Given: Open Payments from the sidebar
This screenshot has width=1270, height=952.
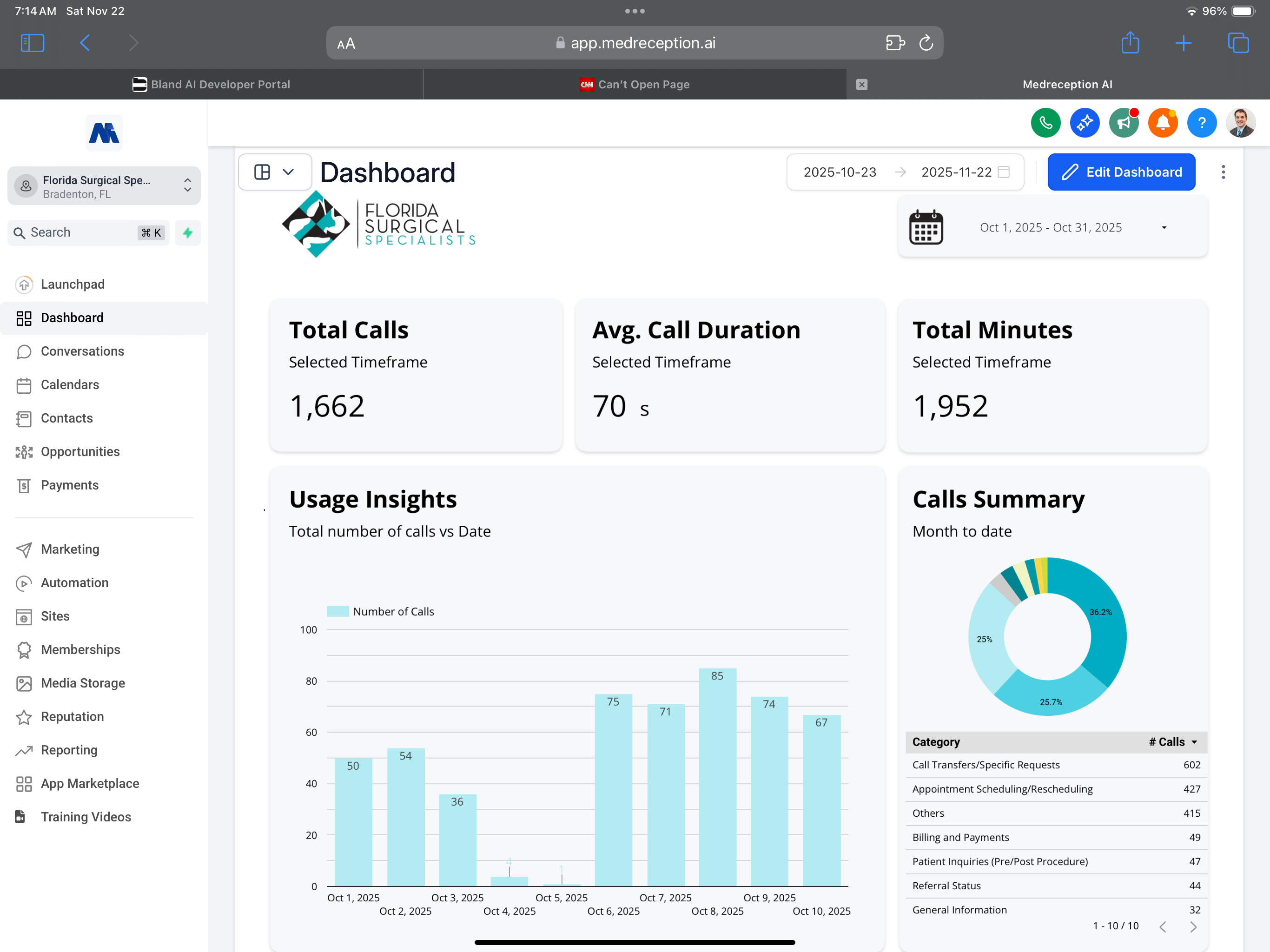Looking at the screenshot, I should [104, 485].
